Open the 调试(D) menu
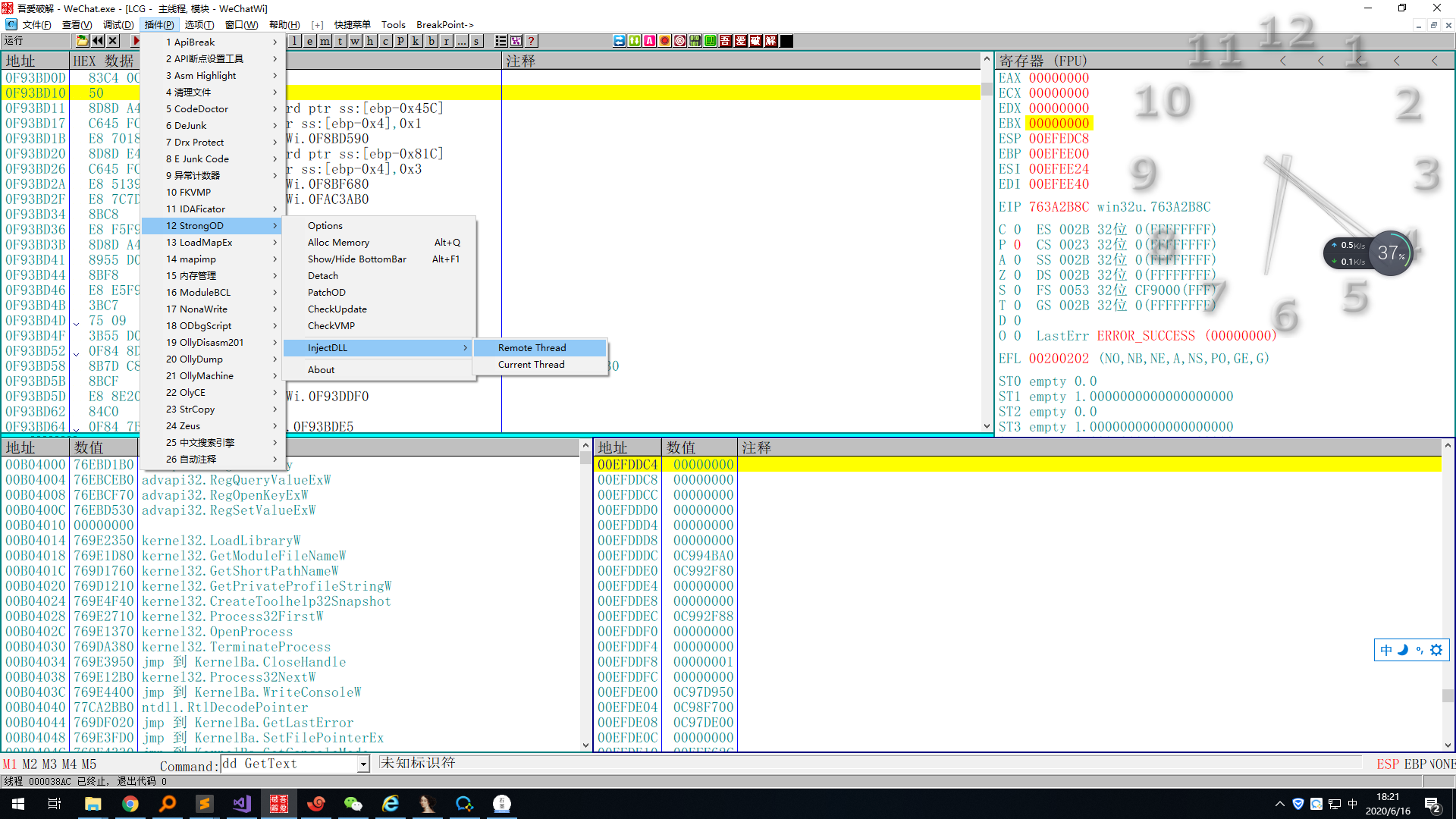The height and width of the screenshot is (819, 1456). tap(118, 25)
